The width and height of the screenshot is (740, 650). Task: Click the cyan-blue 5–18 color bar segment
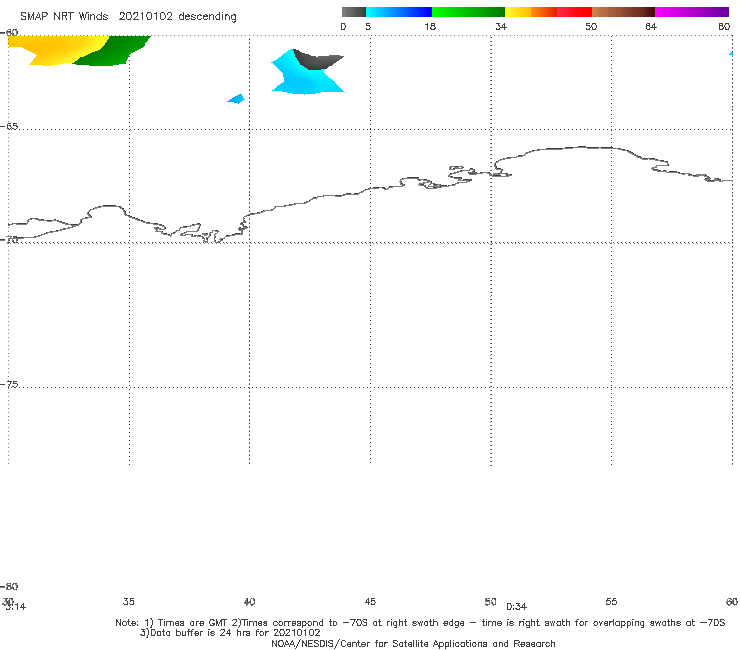click(x=399, y=12)
